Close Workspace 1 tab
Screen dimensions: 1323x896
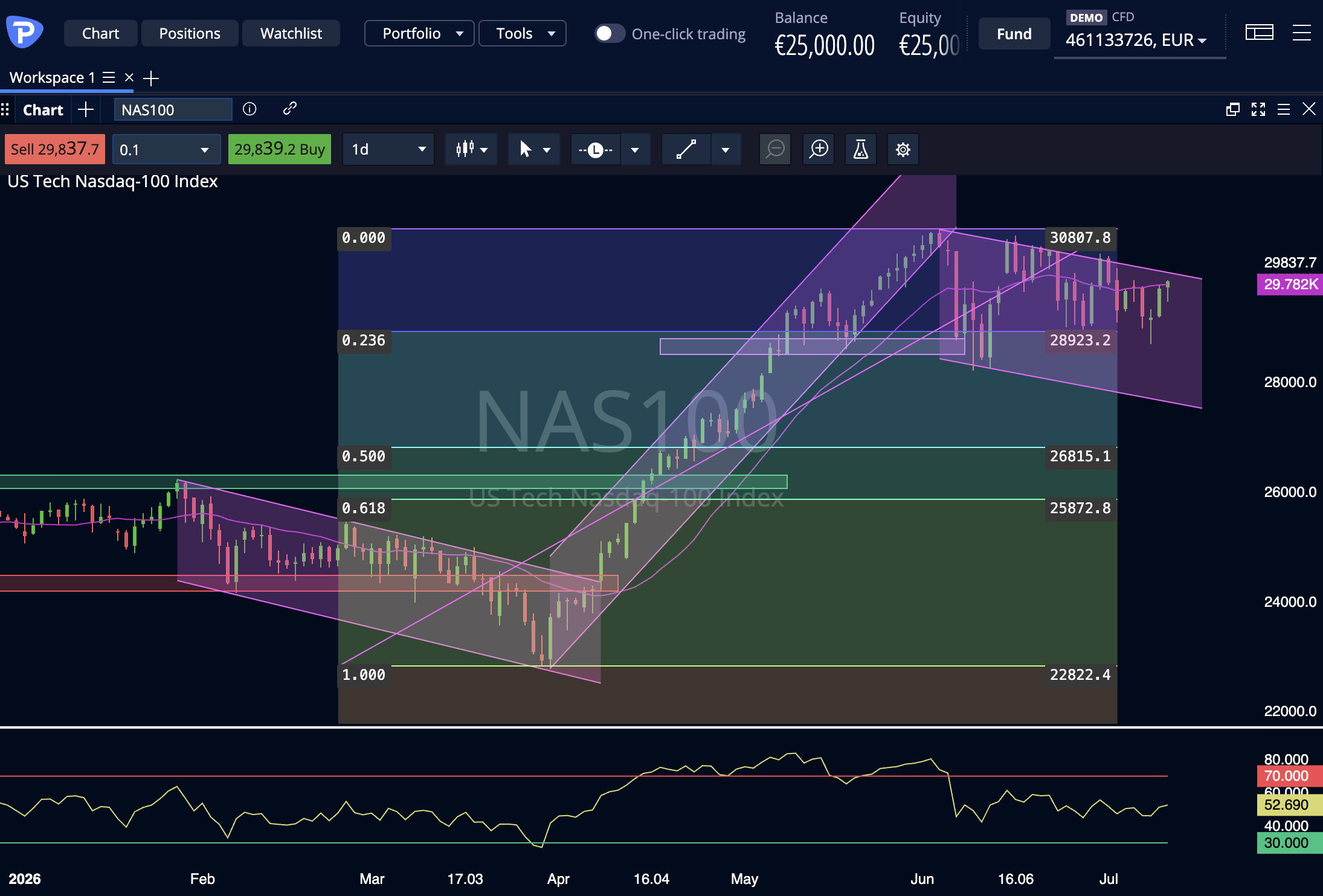[129, 77]
